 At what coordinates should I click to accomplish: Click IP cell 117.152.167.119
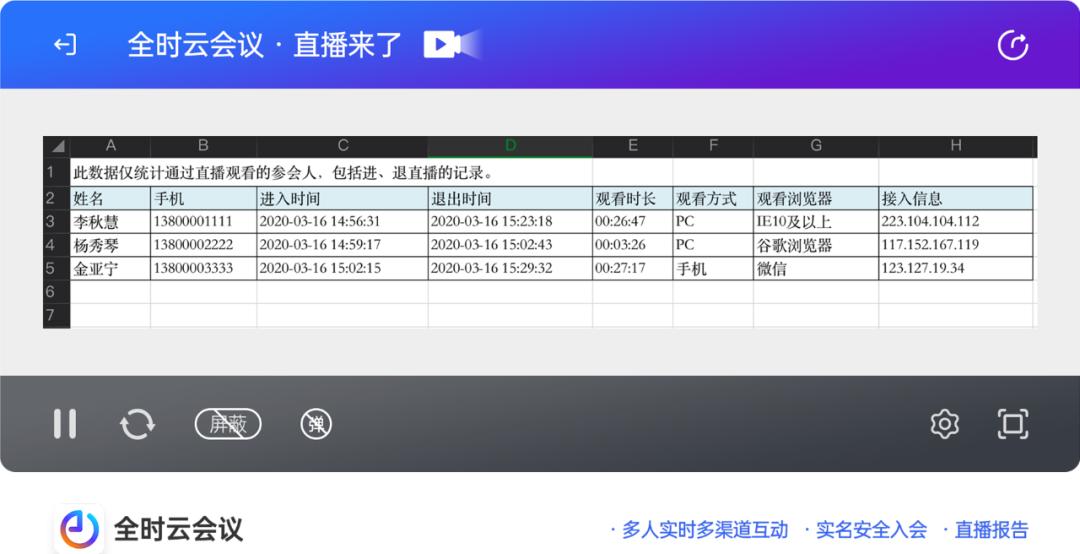956,245
